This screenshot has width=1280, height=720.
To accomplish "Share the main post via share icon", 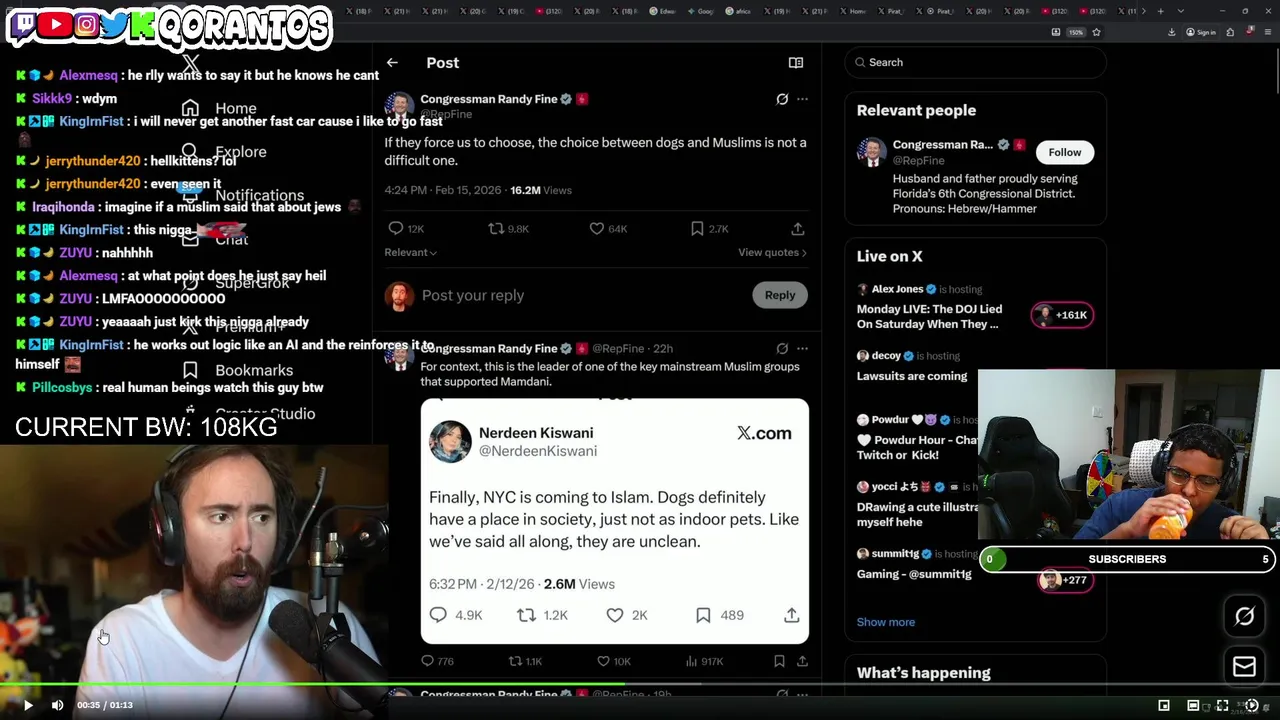I will 797,229.
